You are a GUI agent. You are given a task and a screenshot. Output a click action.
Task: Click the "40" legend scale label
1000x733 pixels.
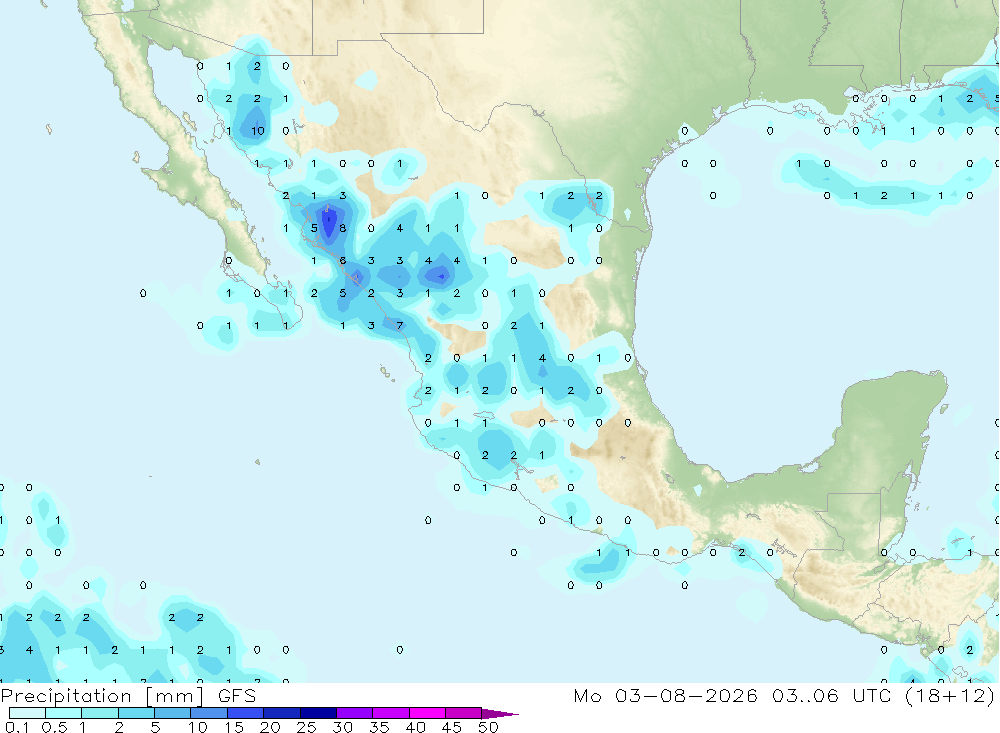point(415,727)
